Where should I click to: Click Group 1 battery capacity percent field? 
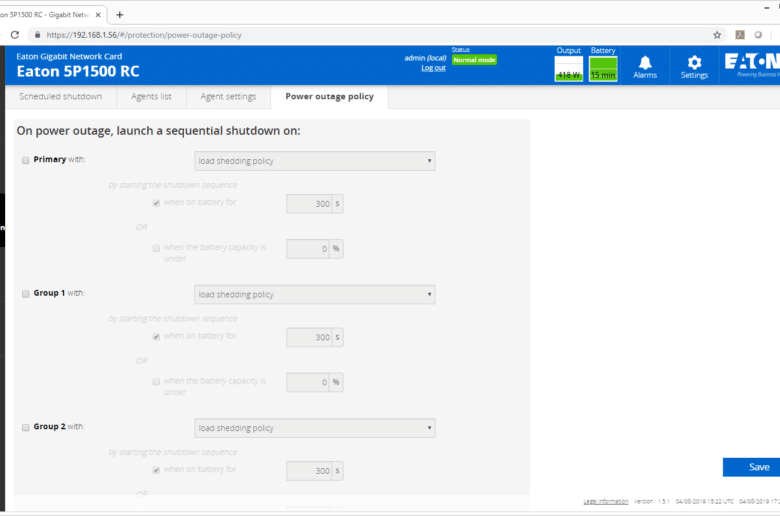click(307, 382)
